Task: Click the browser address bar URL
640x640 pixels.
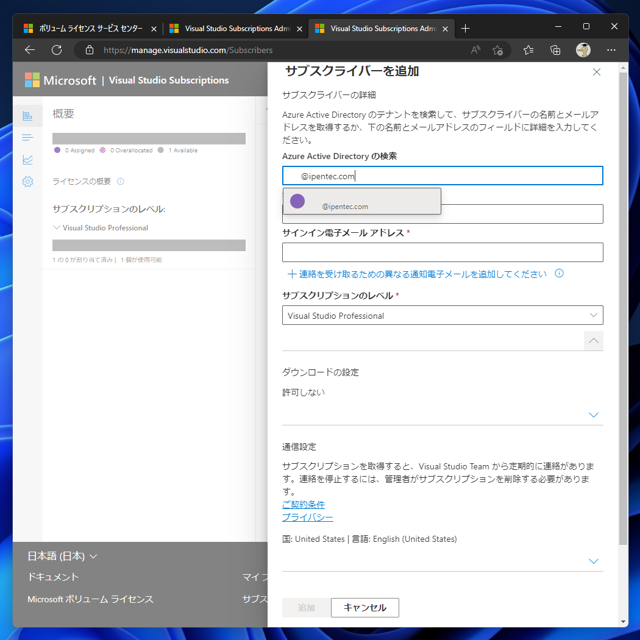Action: [x=188, y=50]
